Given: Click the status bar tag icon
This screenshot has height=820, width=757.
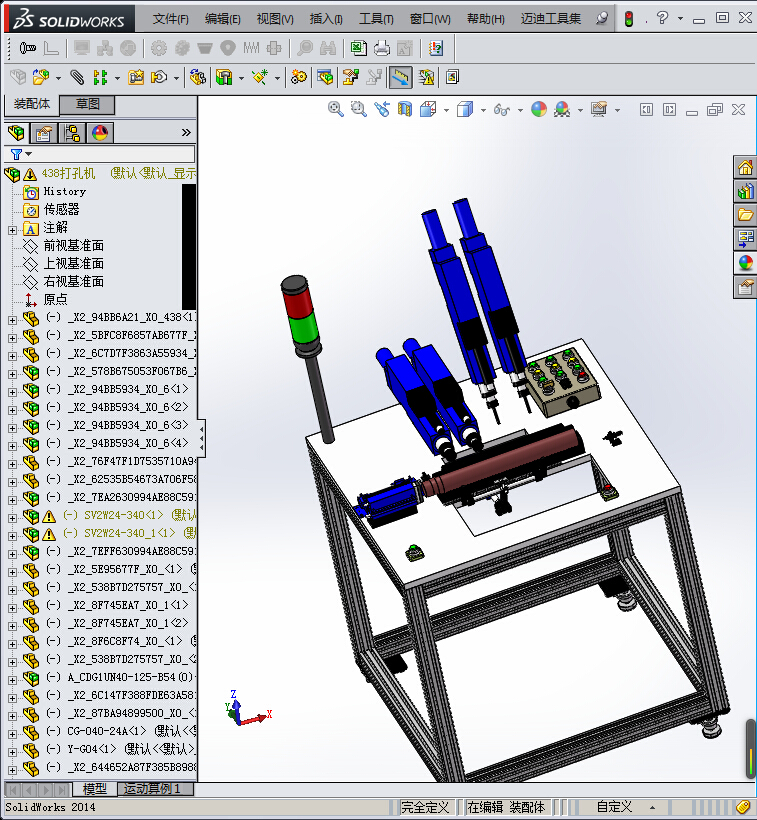Looking at the screenshot, I should 742,807.
